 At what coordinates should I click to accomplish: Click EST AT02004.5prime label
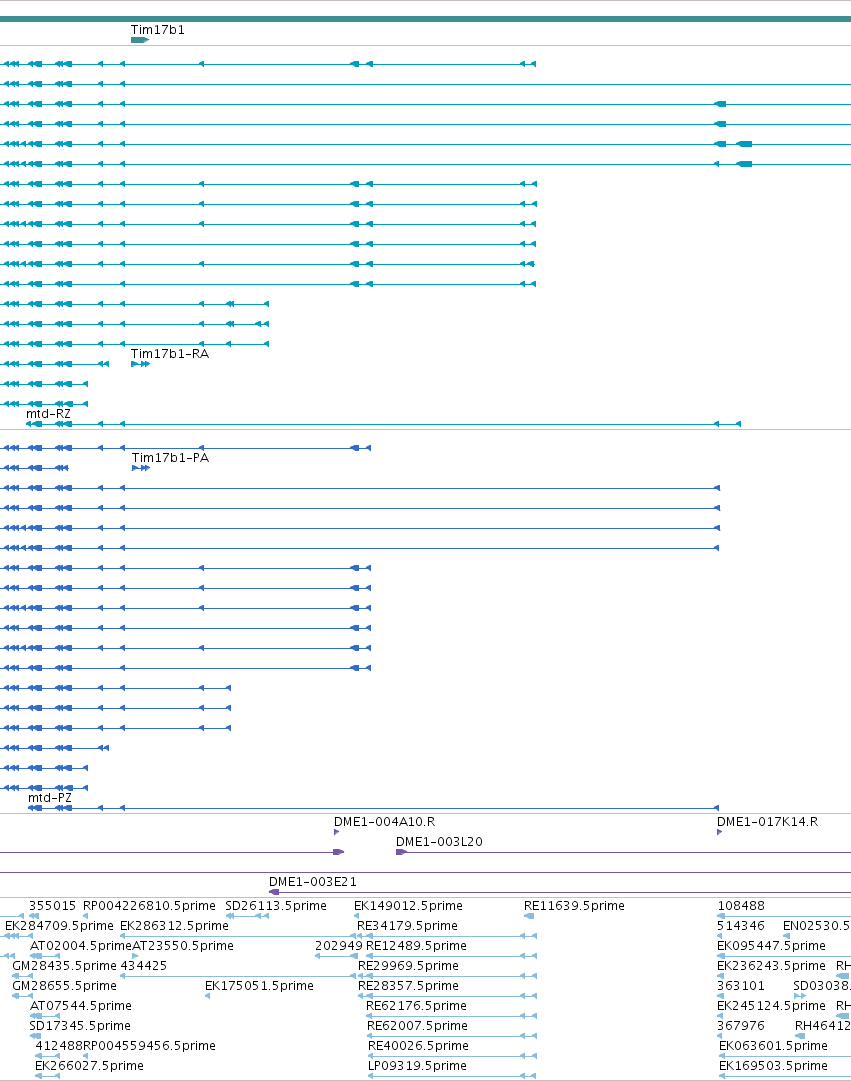coord(80,946)
